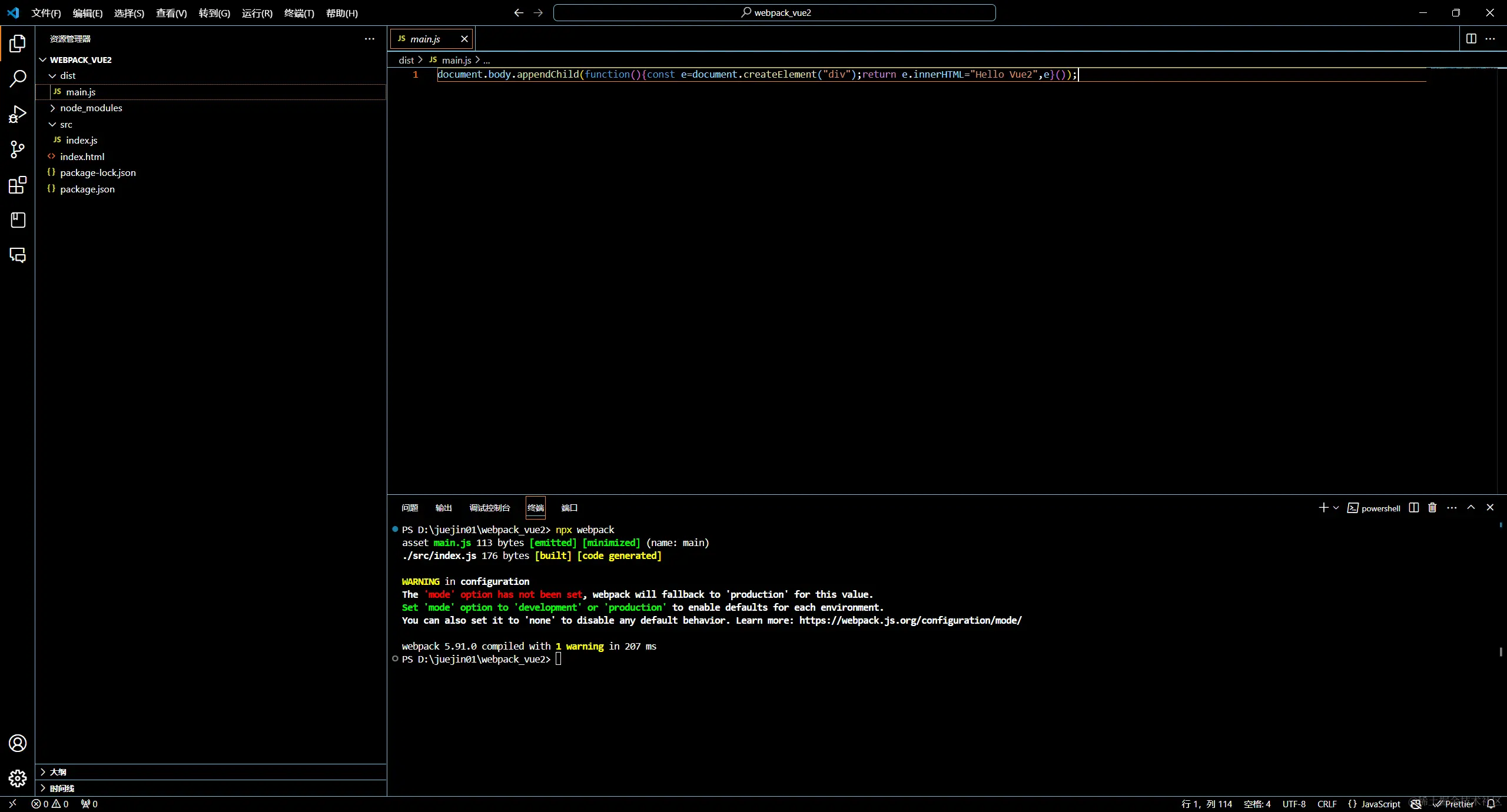Click the webpack_vue2 command center search box
Image resolution: width=1507 pixels, height=812 pixels.
774,13
